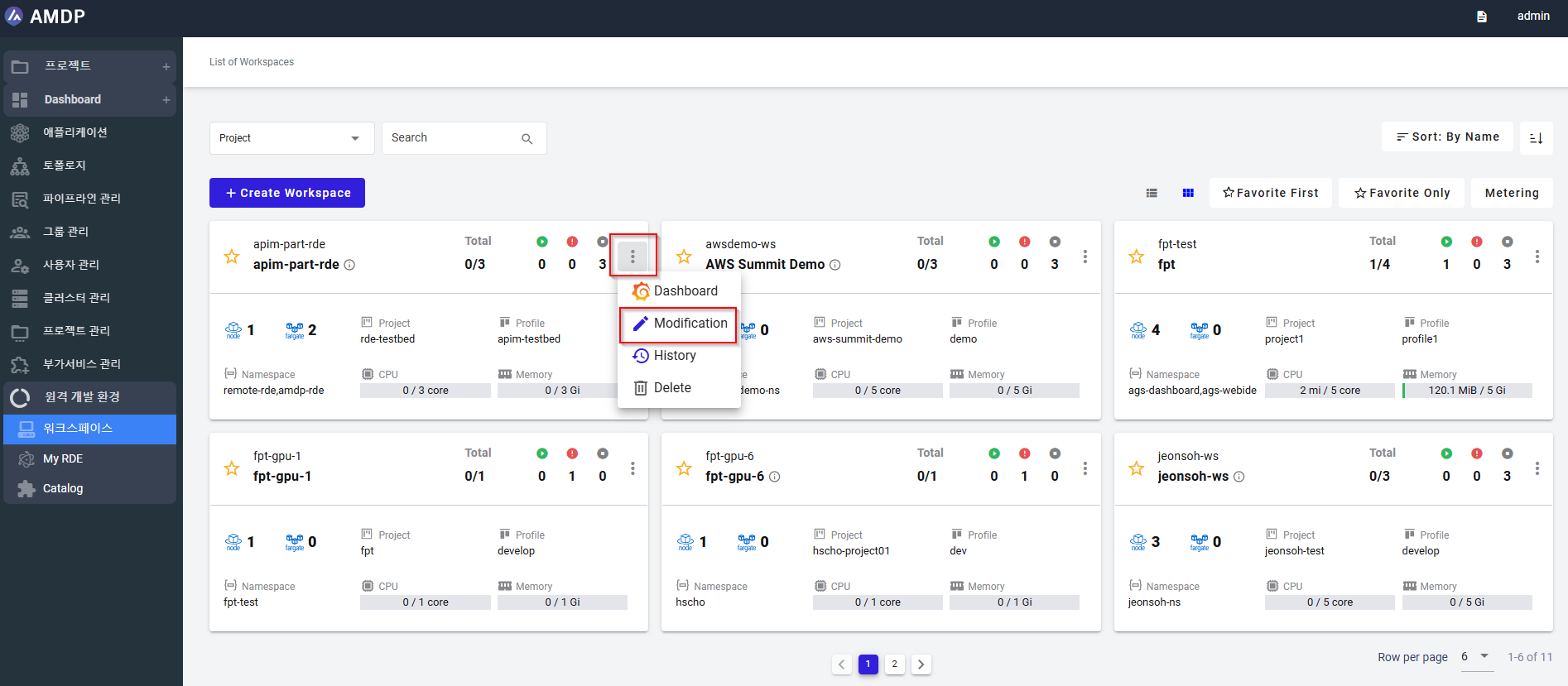
Task: Open jeonsoh-ws more options menu
Action: tap(1537, 468)
